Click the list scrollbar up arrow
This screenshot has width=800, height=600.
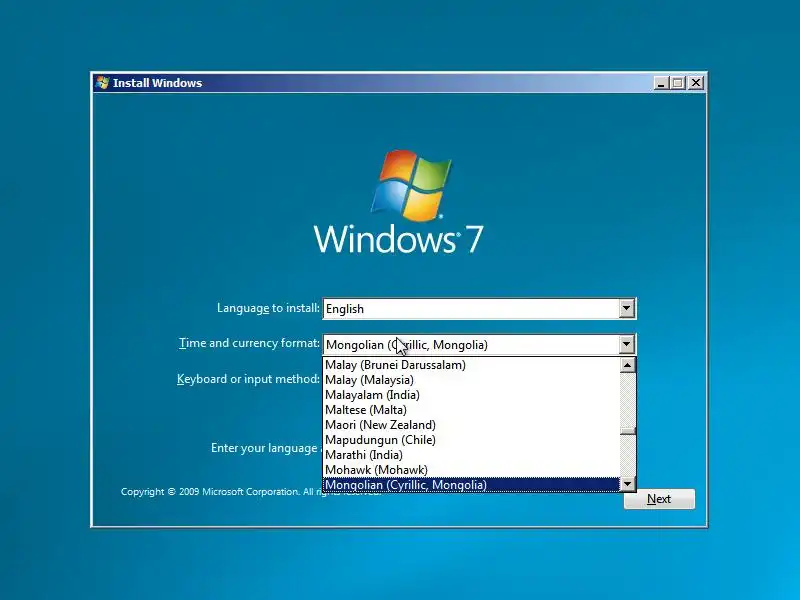[628, 365]
